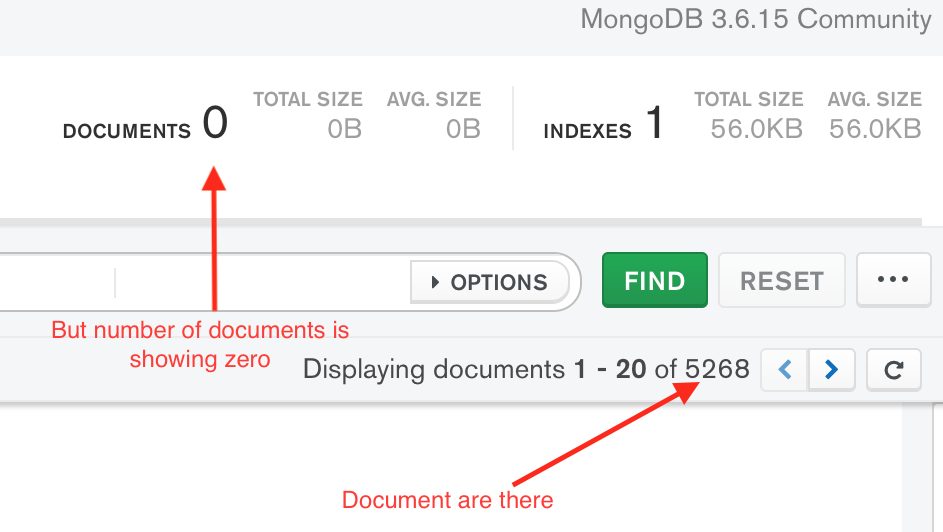The height and width of the screenshot is (532, 943).
Task: Click the 'Displaying documents 1 - 20' text
Action: point(474,370)
